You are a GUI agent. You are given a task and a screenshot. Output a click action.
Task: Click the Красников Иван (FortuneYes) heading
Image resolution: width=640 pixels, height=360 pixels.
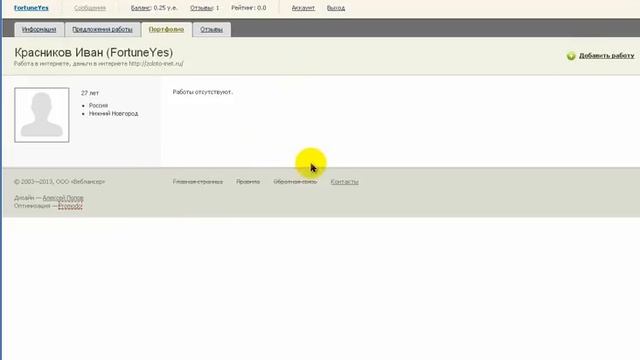[x=93, y=52]
